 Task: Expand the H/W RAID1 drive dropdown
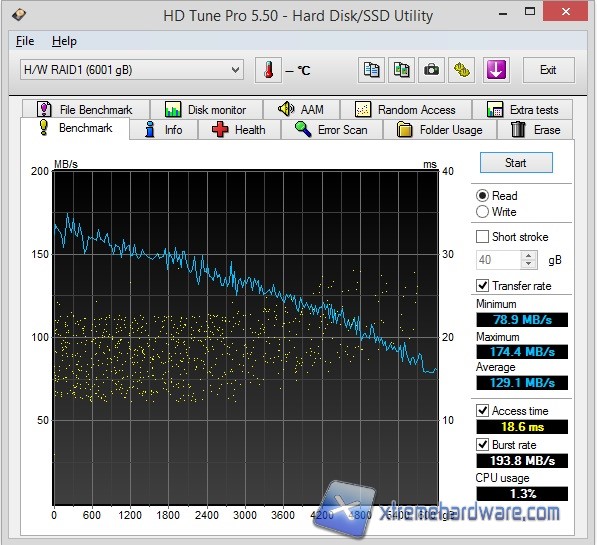[x=132, y=70]
